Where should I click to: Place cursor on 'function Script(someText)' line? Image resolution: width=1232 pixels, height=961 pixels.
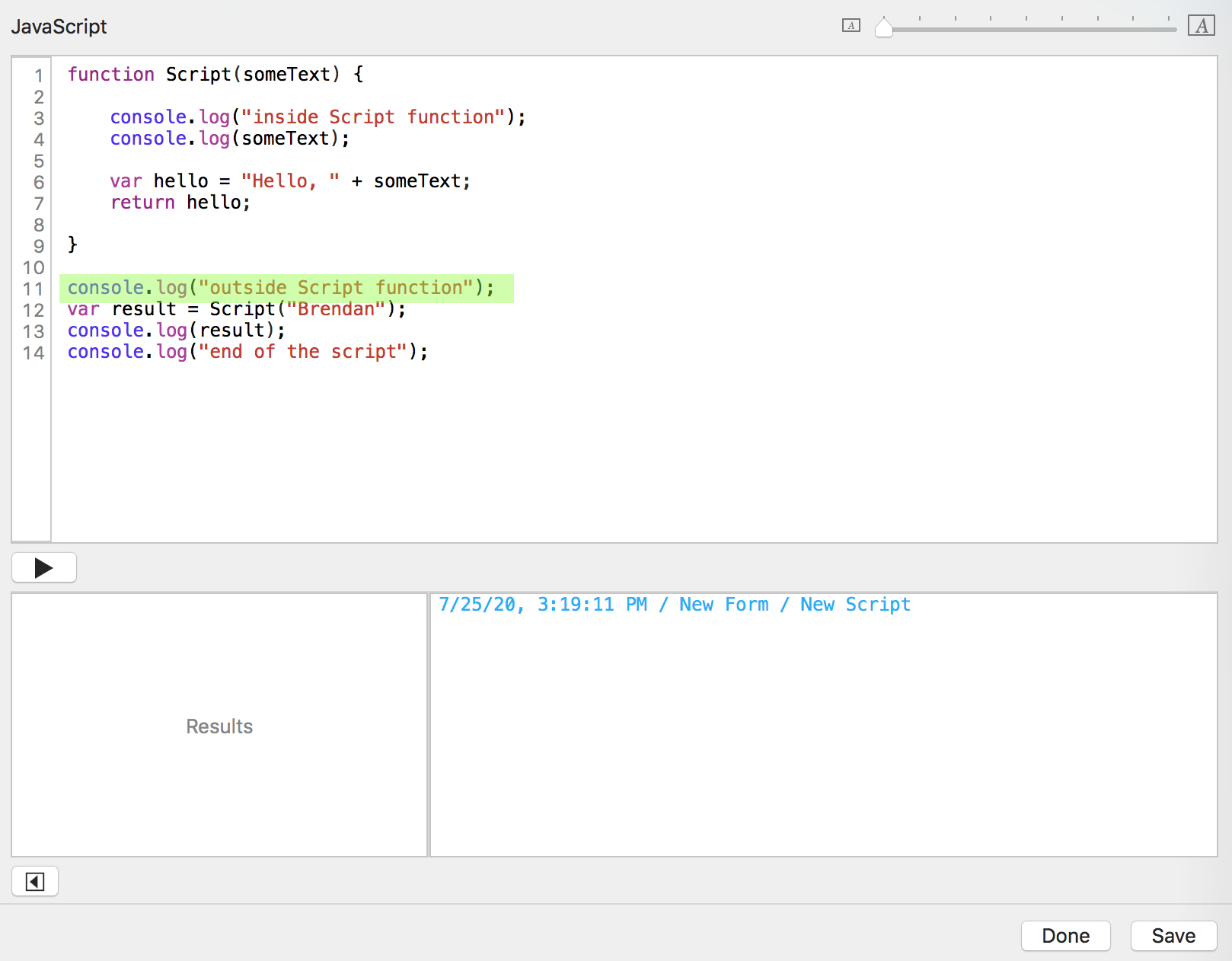(x=215, y=75)
